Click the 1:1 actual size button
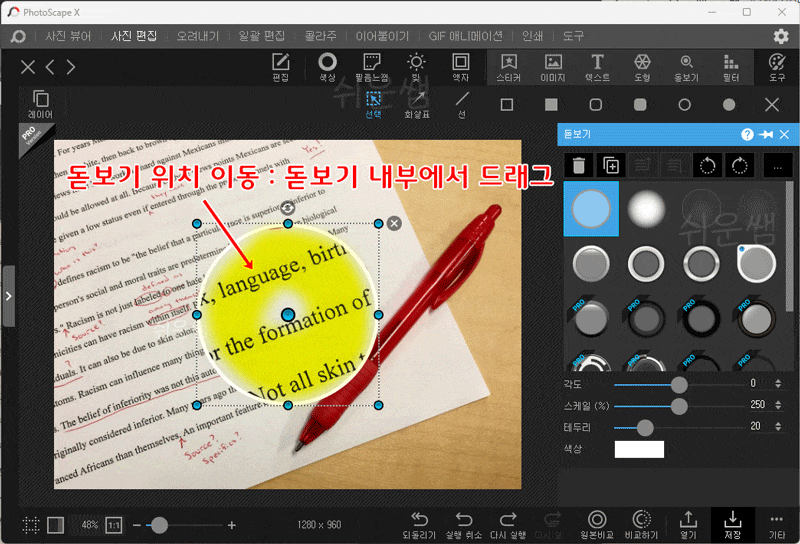Image resolution: width=800 pixels, height=544 pixels. coord(114,525)
